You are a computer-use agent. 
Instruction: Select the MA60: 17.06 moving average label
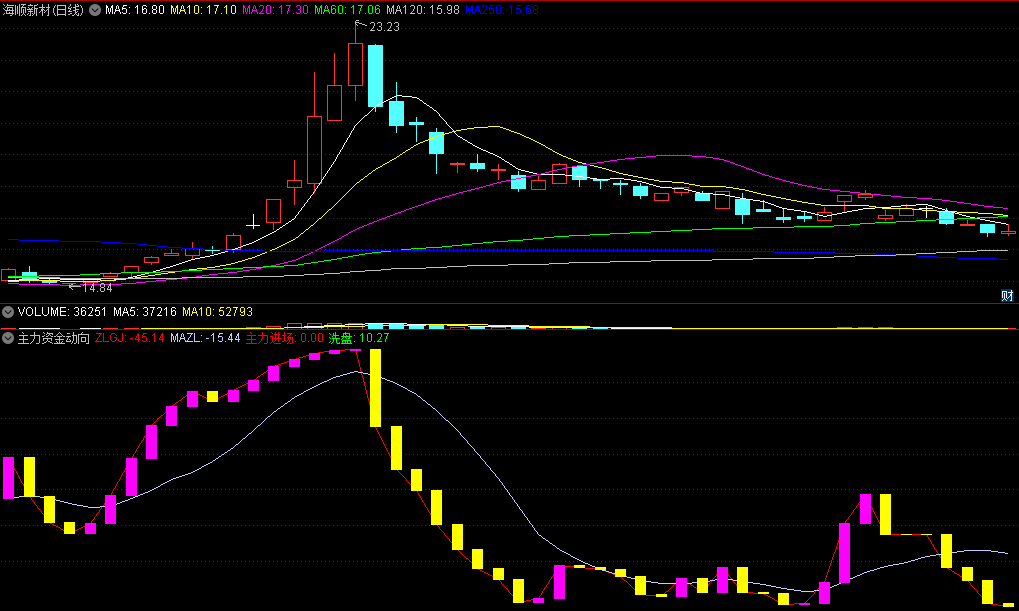point(348,10)
